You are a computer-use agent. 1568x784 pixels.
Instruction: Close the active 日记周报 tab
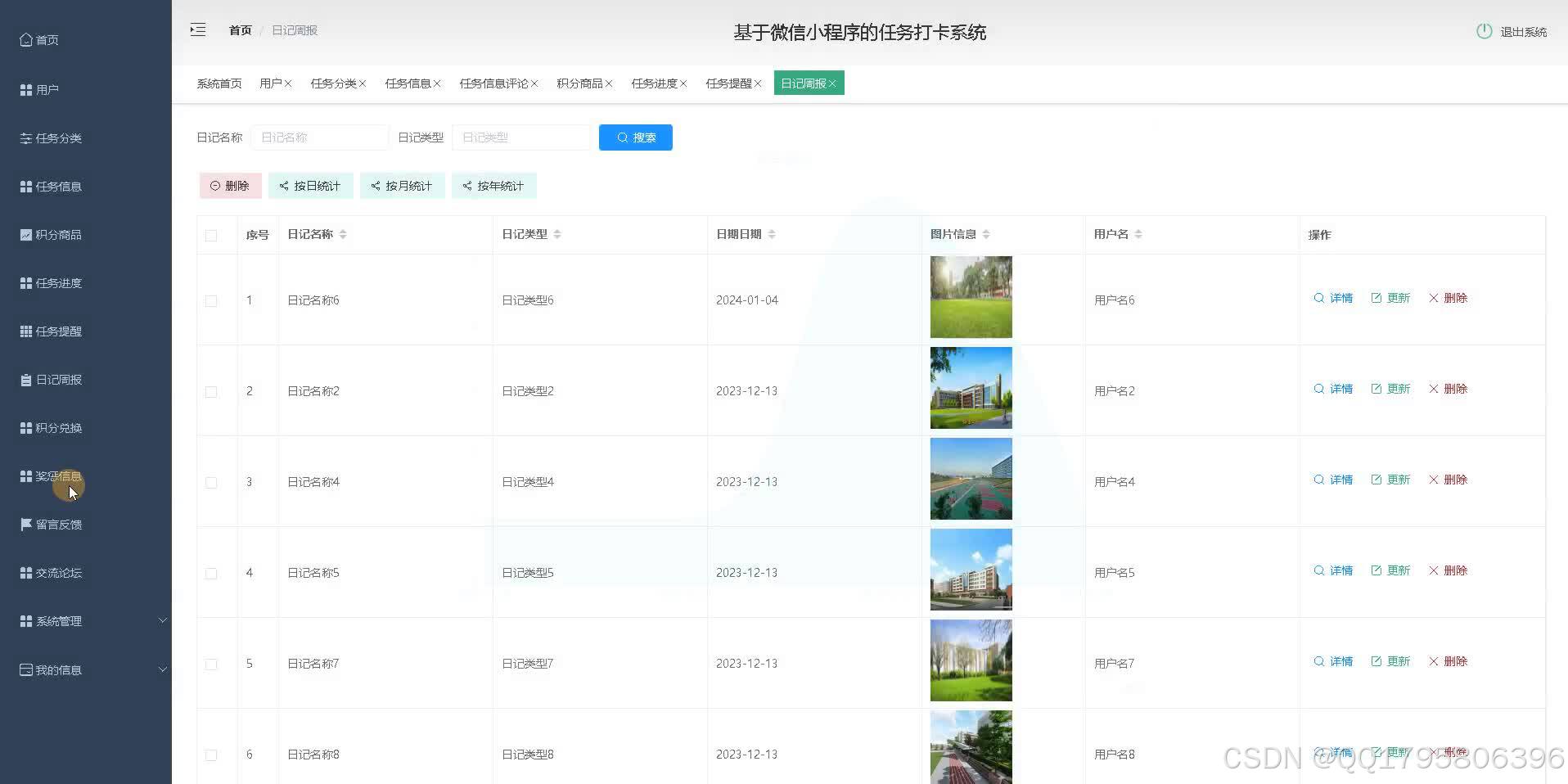coord(832,83)
